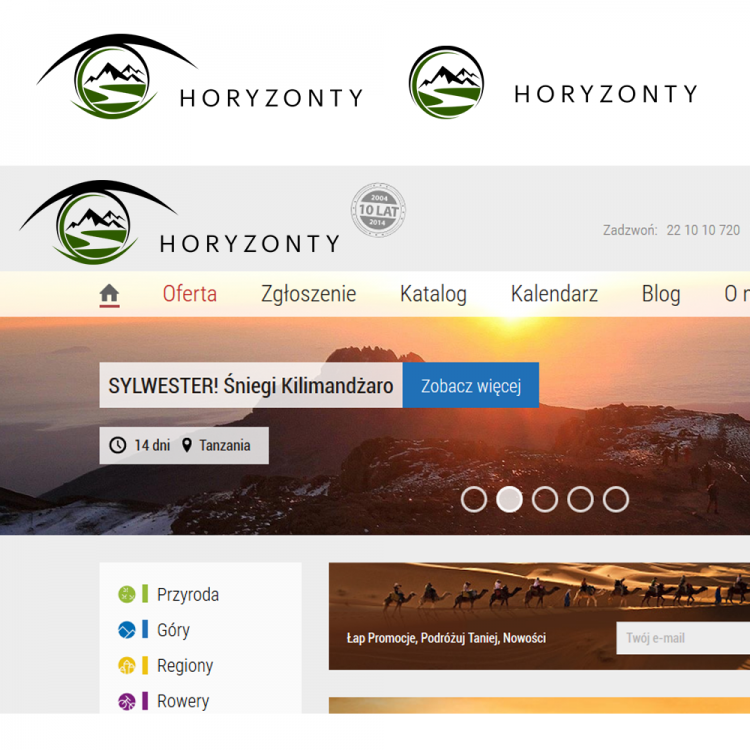The height and width of the screenshot is (750, 750).
Task: Click the Twój e-mail input field
Action: [x=683, y=638]
